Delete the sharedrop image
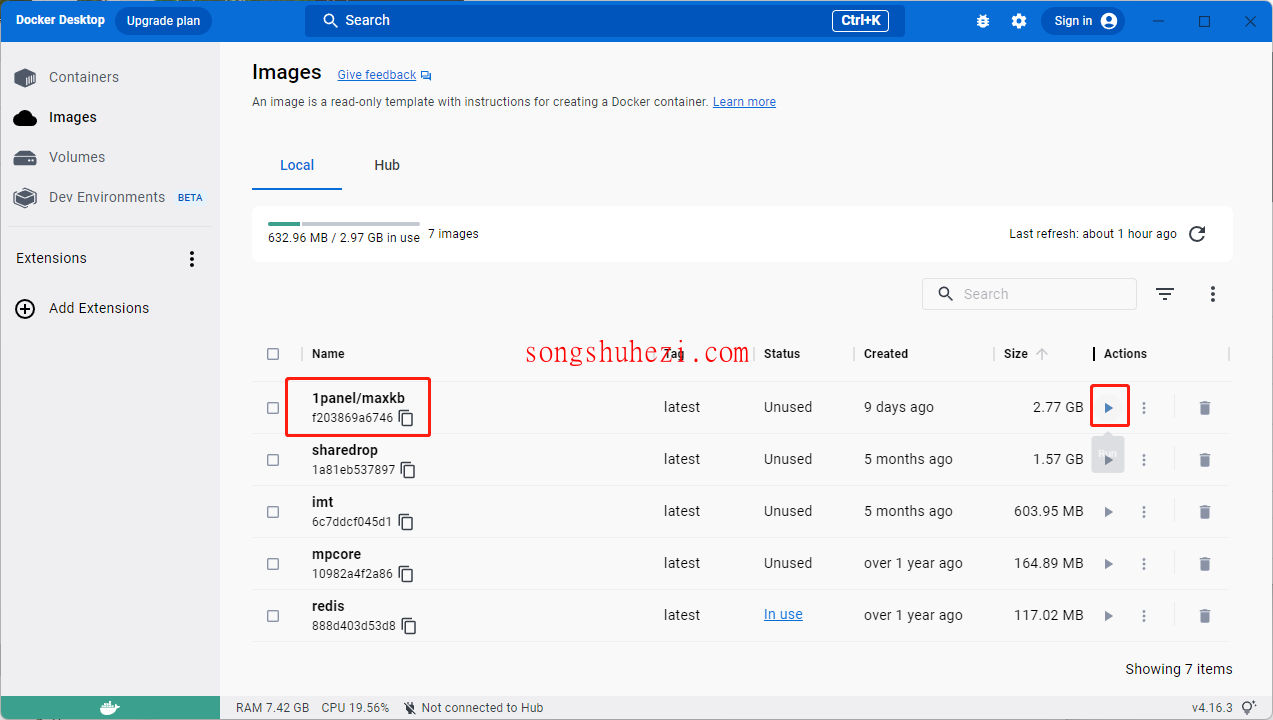This screenshot has width=1273, height=720. point(1205,460)
